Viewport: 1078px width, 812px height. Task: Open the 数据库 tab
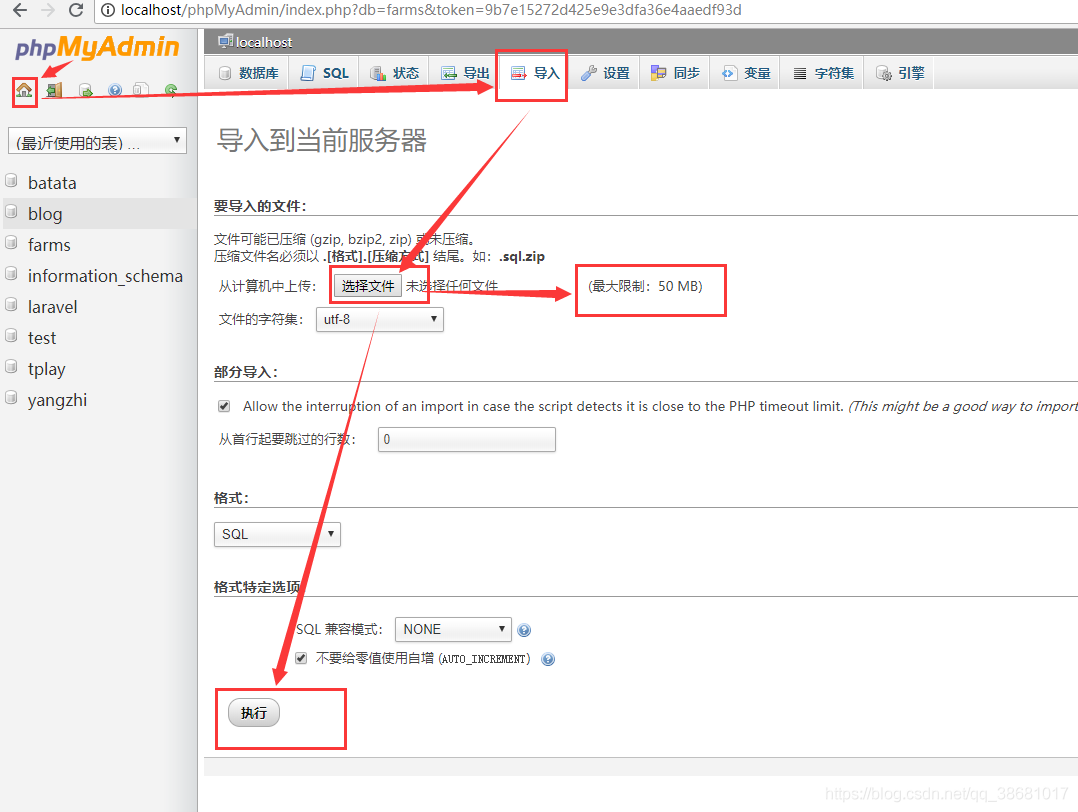click(x=248, y=73)
